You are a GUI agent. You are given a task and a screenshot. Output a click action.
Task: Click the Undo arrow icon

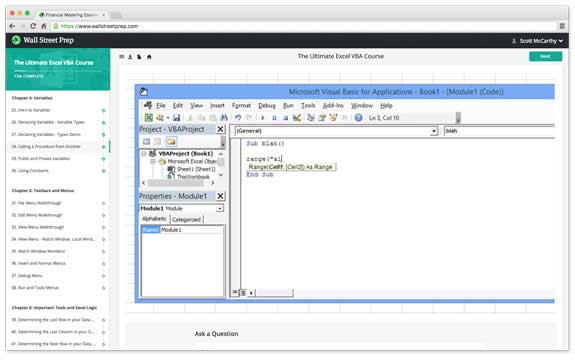238,118
